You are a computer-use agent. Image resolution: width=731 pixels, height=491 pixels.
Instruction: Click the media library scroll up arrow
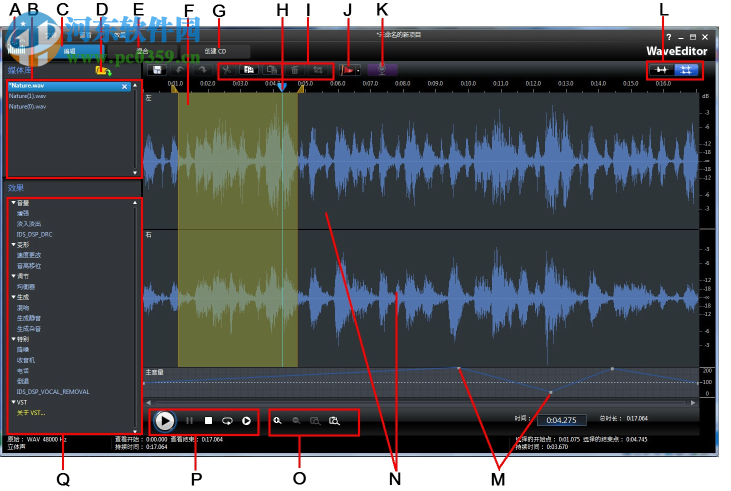click(x=135, y=86)
